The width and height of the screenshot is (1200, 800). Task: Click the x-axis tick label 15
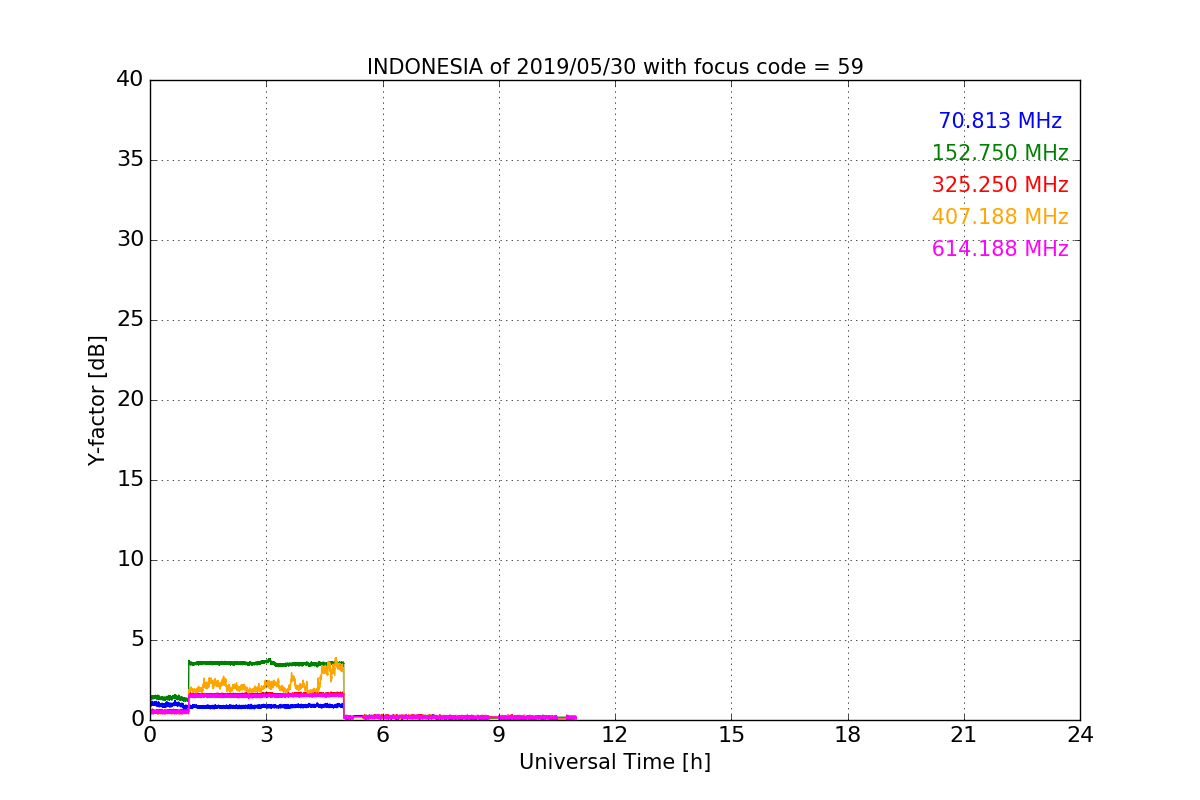[x=731, y=735]
